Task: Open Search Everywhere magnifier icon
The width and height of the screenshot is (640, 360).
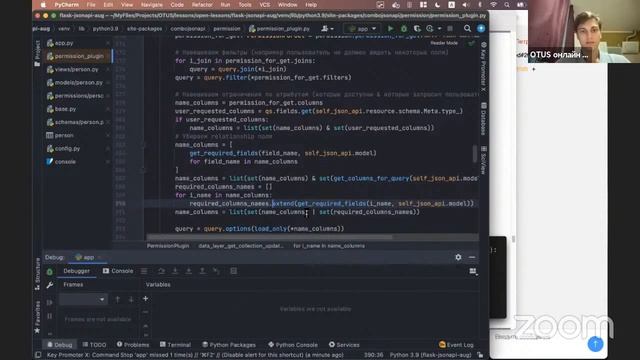Action: click(x=467, y=28)
